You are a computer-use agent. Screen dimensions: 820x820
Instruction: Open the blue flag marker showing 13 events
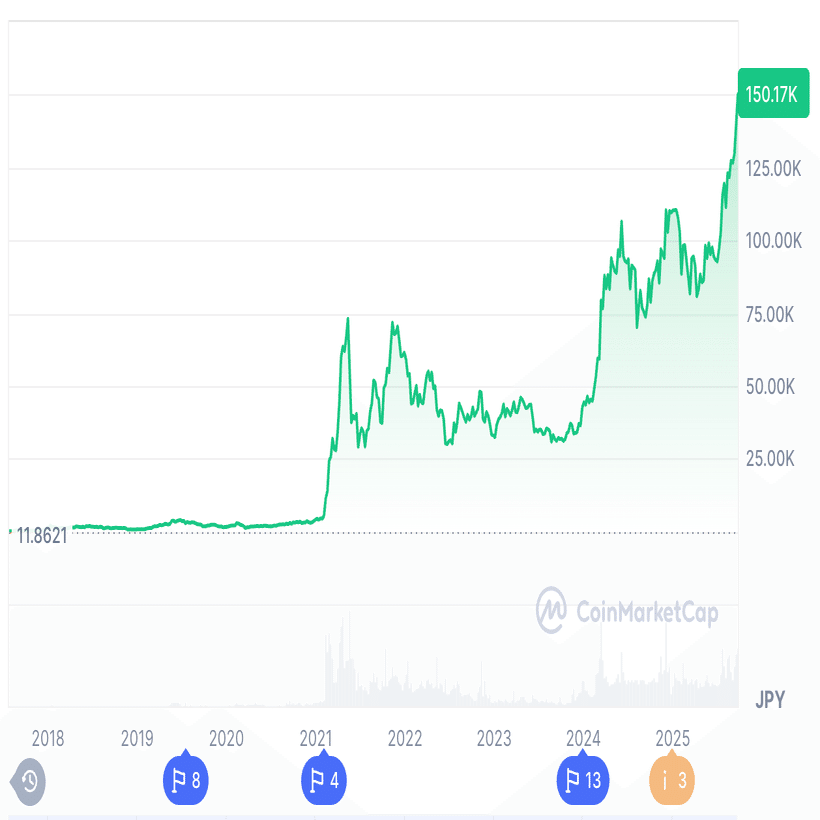[583, 780]
